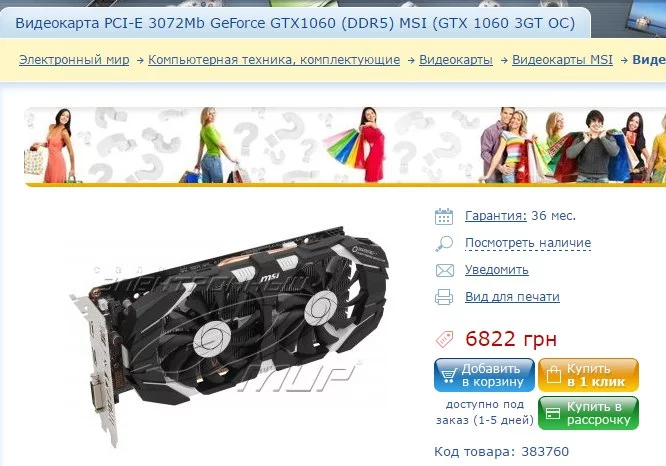
Task: Add product with Добавить в корзину button
Action: pyautogui.click(x=484, y=375)
